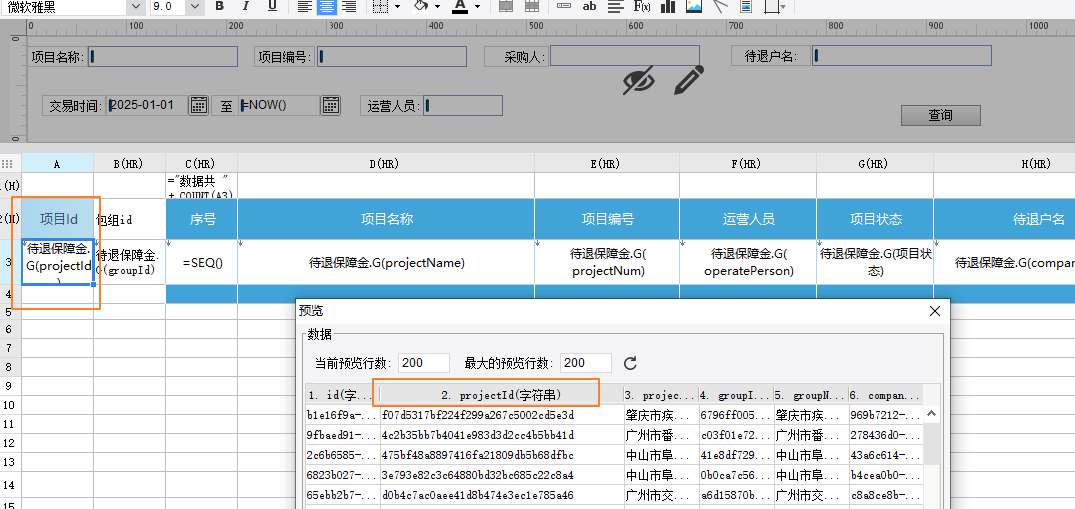Open calendar picker beside =NOW()
1075x509 pixels.
(x=330, y=105)
